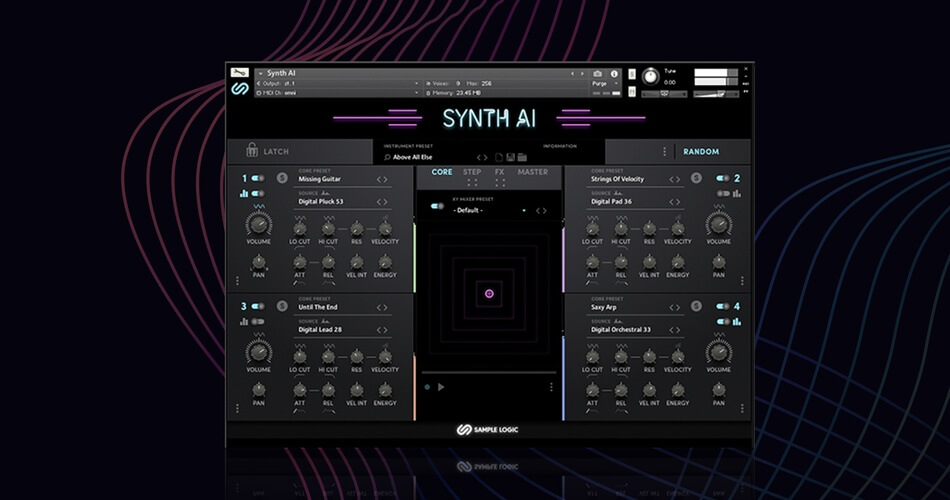
Task: Click the preset search magnifier icon
Action: (387, 158)
